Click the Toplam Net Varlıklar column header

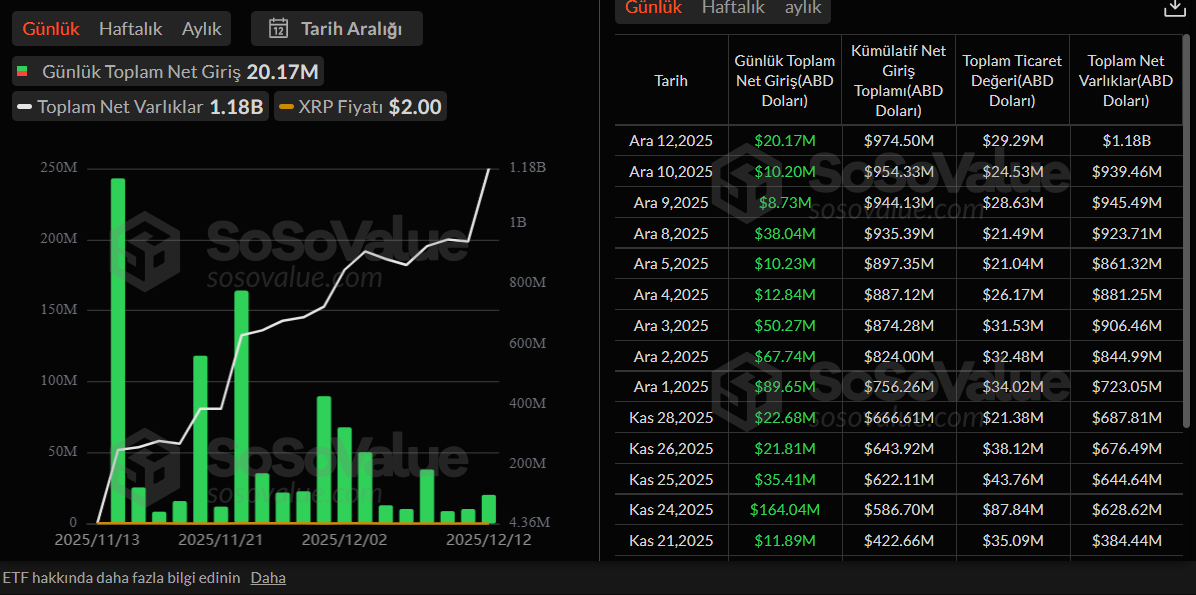1125,80
